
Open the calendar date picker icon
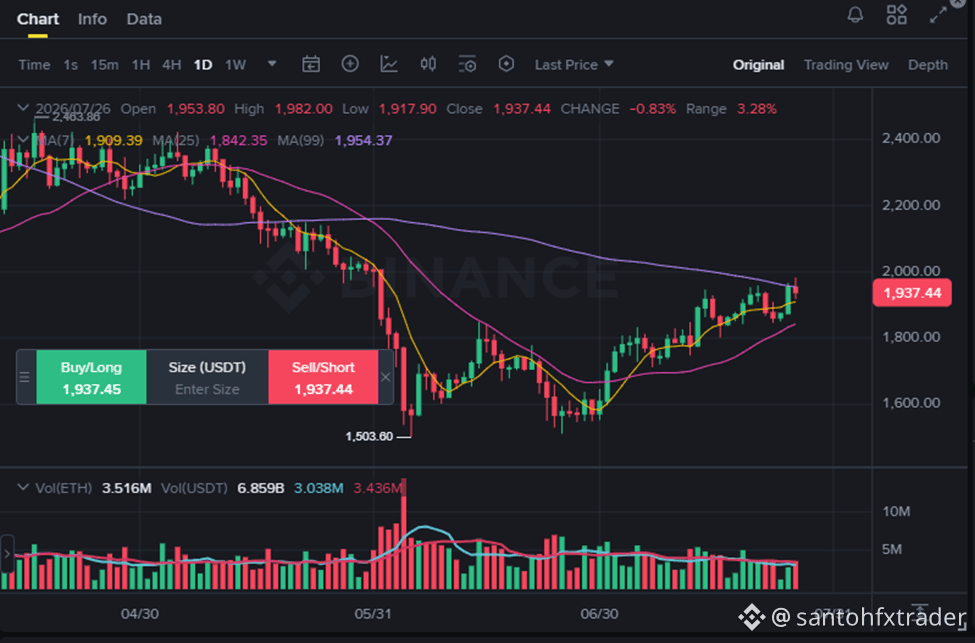[x=311, y=64]
